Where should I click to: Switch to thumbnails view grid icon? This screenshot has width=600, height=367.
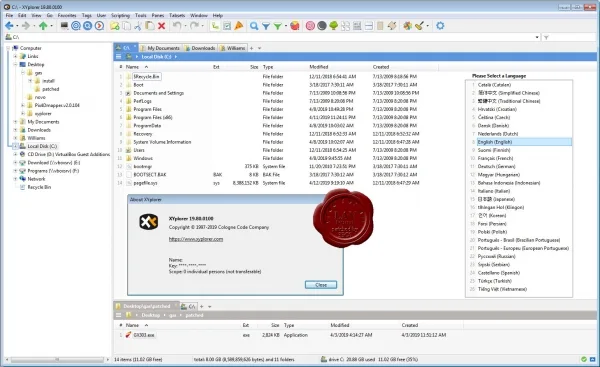coord(345,26)
